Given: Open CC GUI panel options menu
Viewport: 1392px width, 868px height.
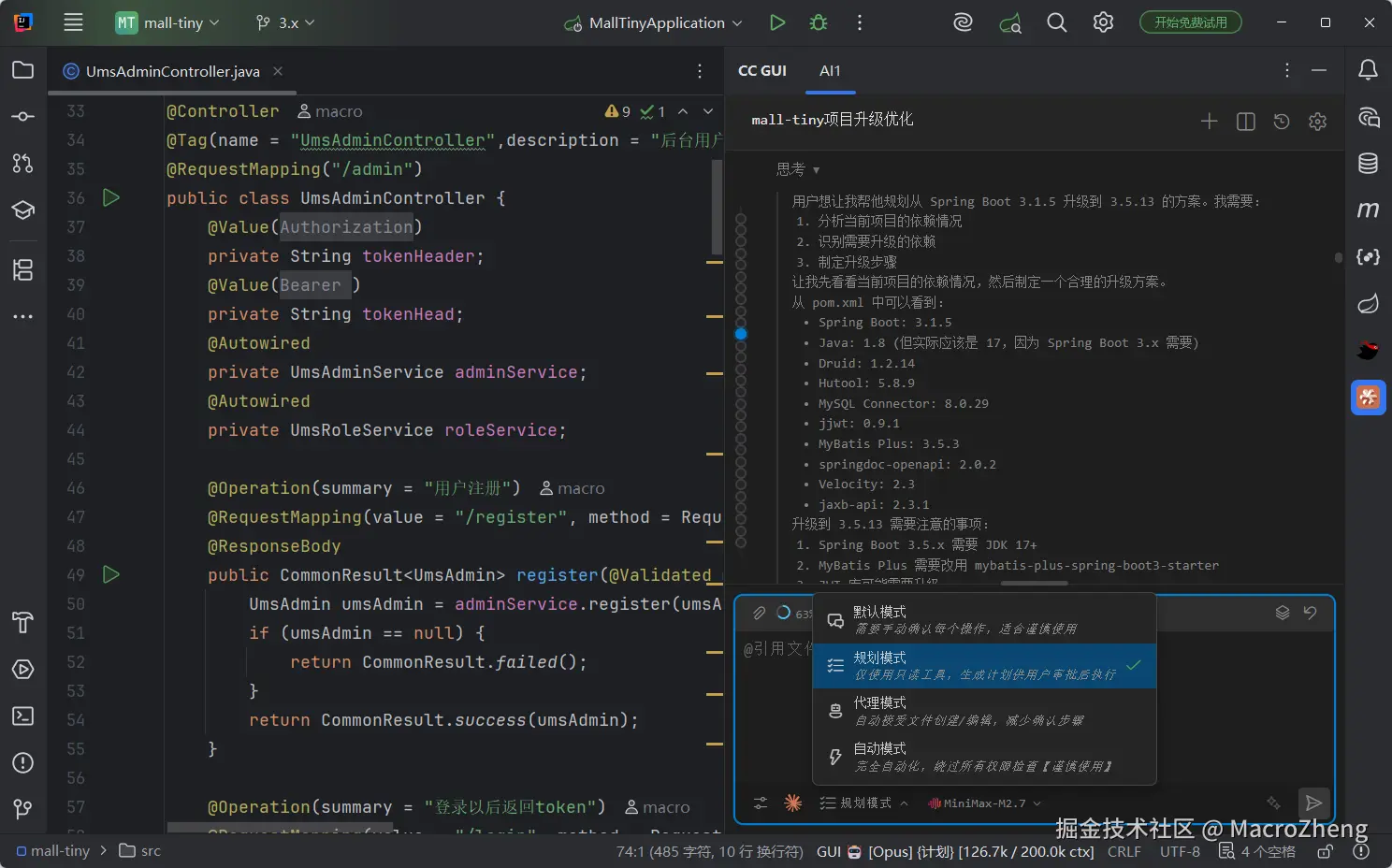Looking at the screenshot, I should 1287,70.
